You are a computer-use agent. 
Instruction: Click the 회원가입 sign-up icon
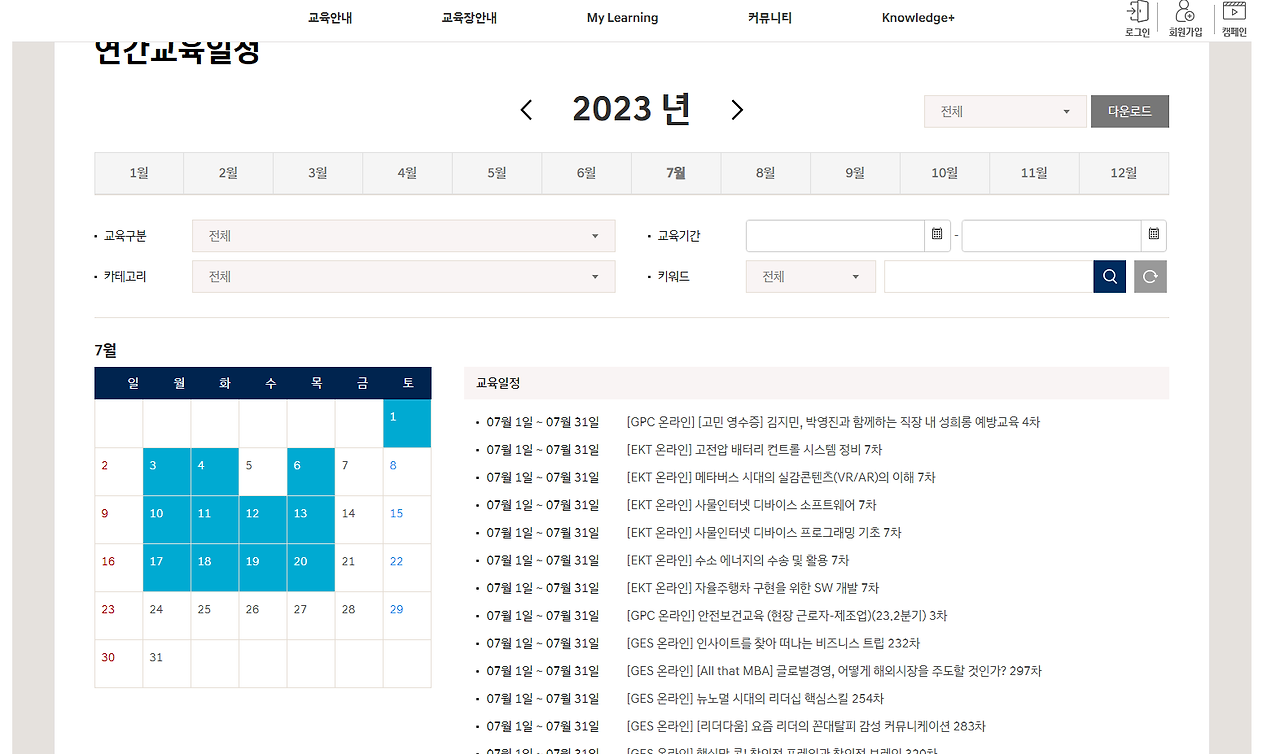coord(1184,17)
